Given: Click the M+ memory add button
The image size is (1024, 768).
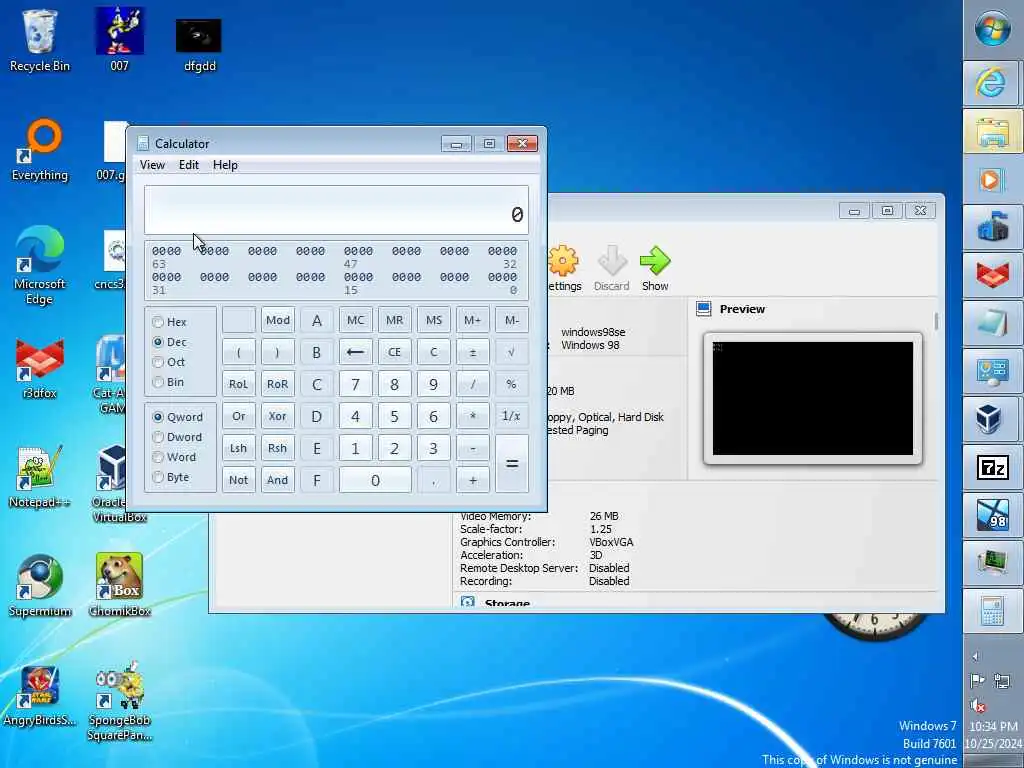Looking at the screenshot, I should (473, 320).
